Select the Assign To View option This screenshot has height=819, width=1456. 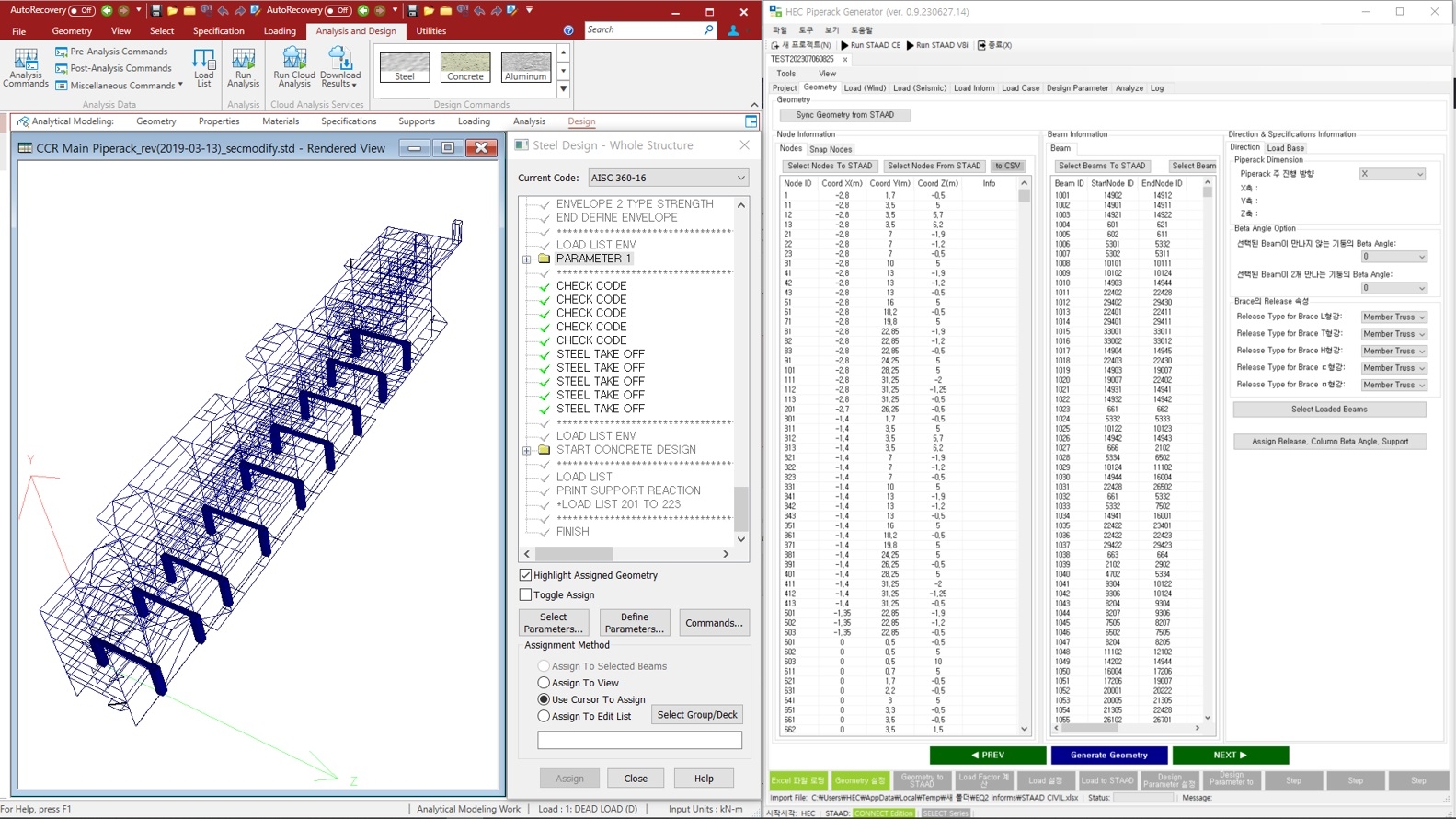tap(544, 683)
